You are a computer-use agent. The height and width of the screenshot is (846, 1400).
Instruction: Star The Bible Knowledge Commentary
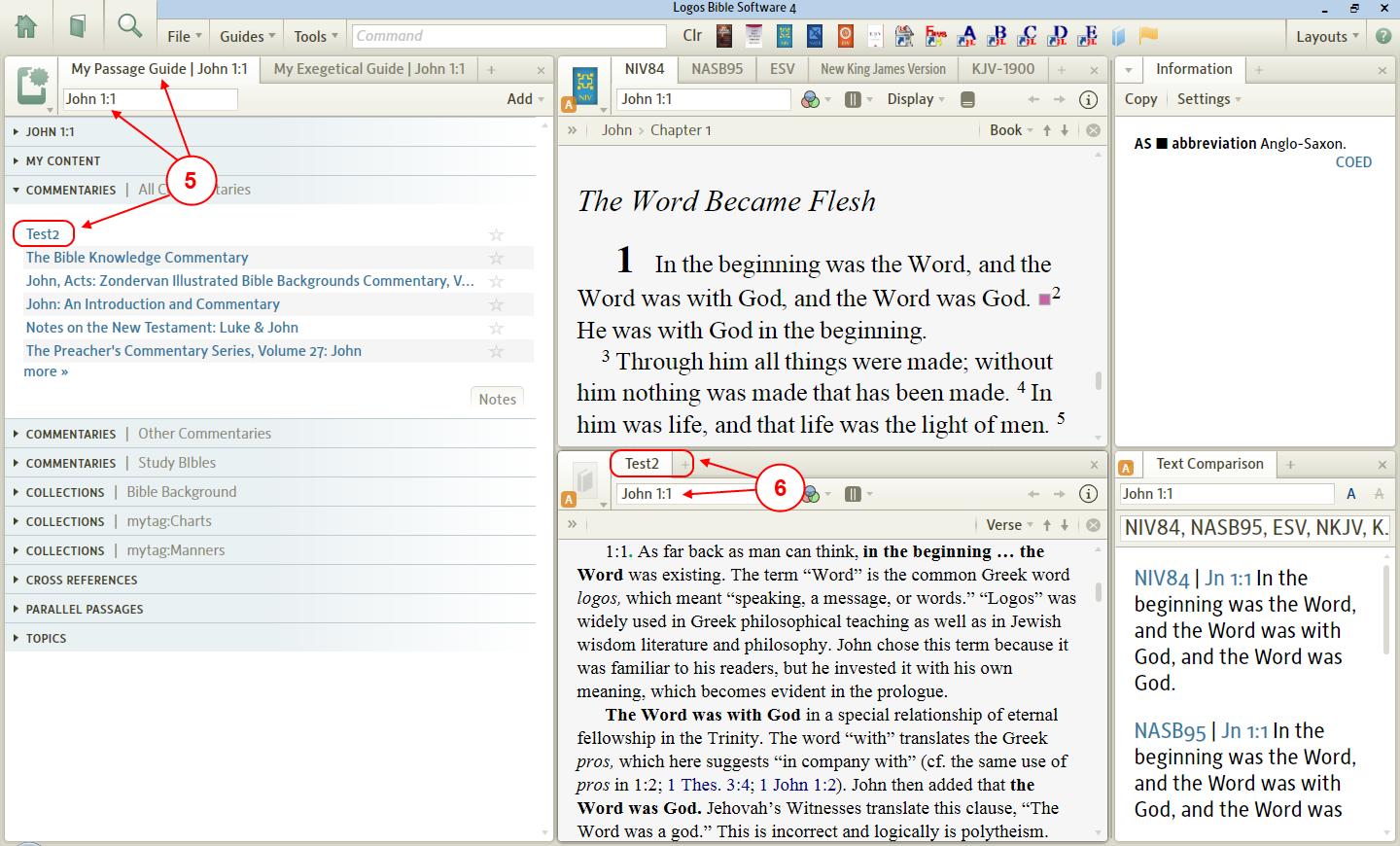(496, 258)
